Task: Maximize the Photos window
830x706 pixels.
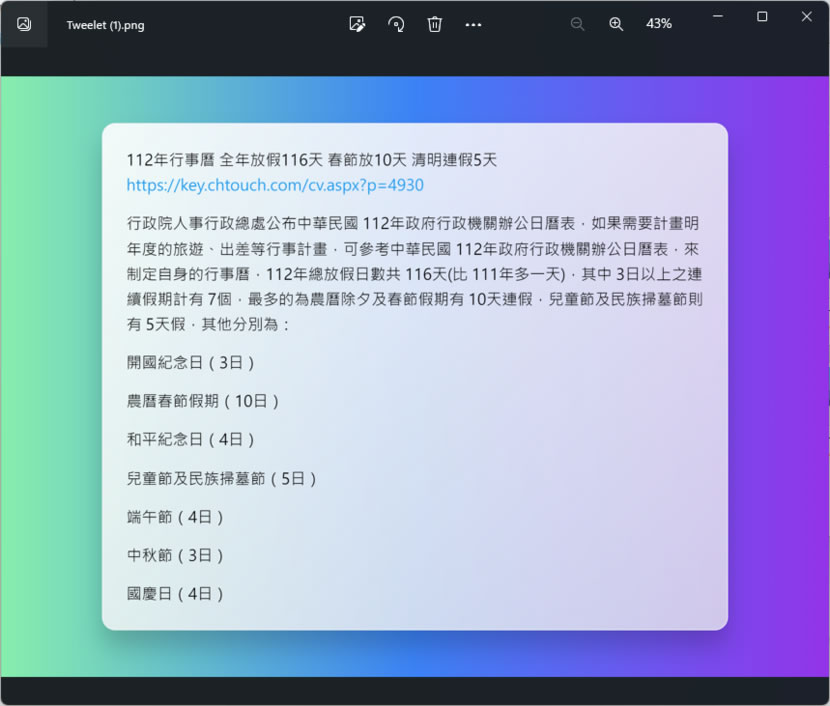Action: (762, 16)
